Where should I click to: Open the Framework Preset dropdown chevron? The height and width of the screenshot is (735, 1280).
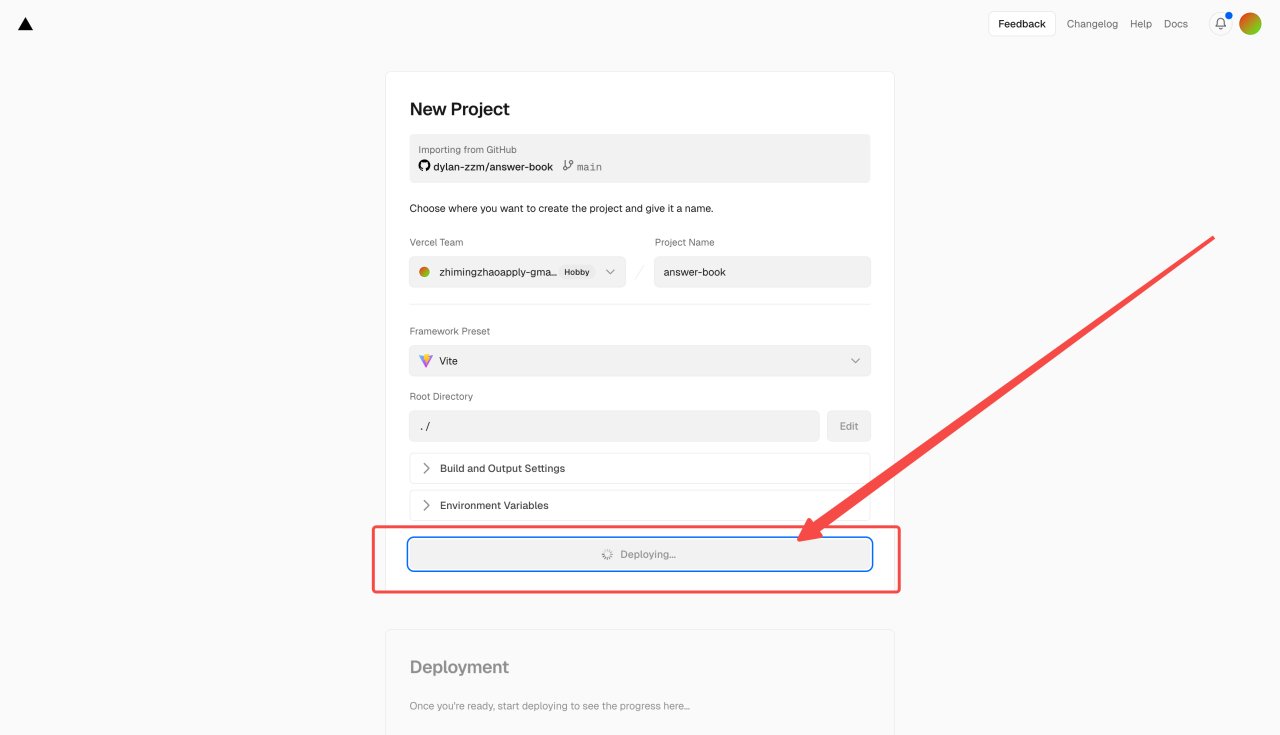tap(855, 361)
